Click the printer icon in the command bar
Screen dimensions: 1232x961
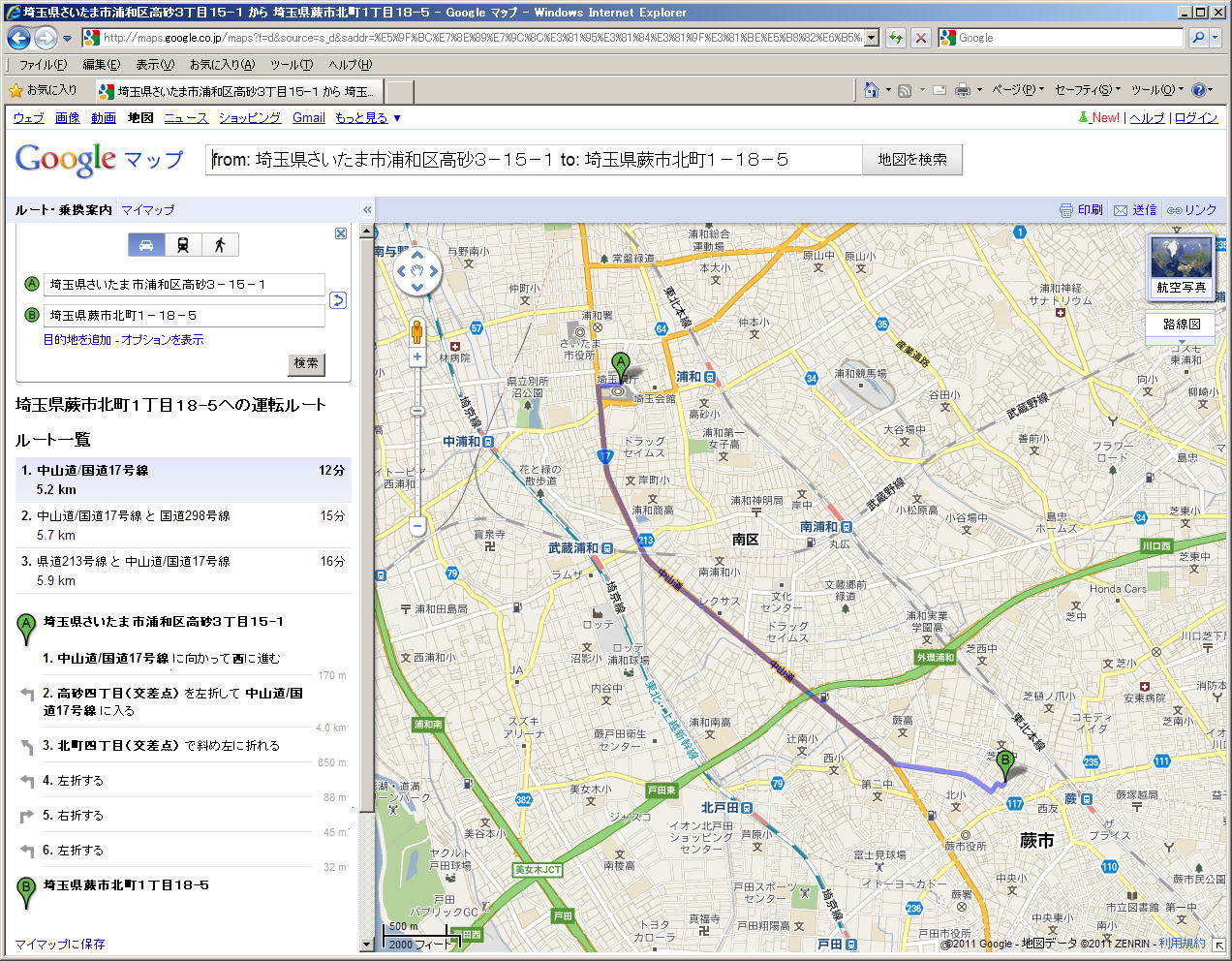point(963,90)
